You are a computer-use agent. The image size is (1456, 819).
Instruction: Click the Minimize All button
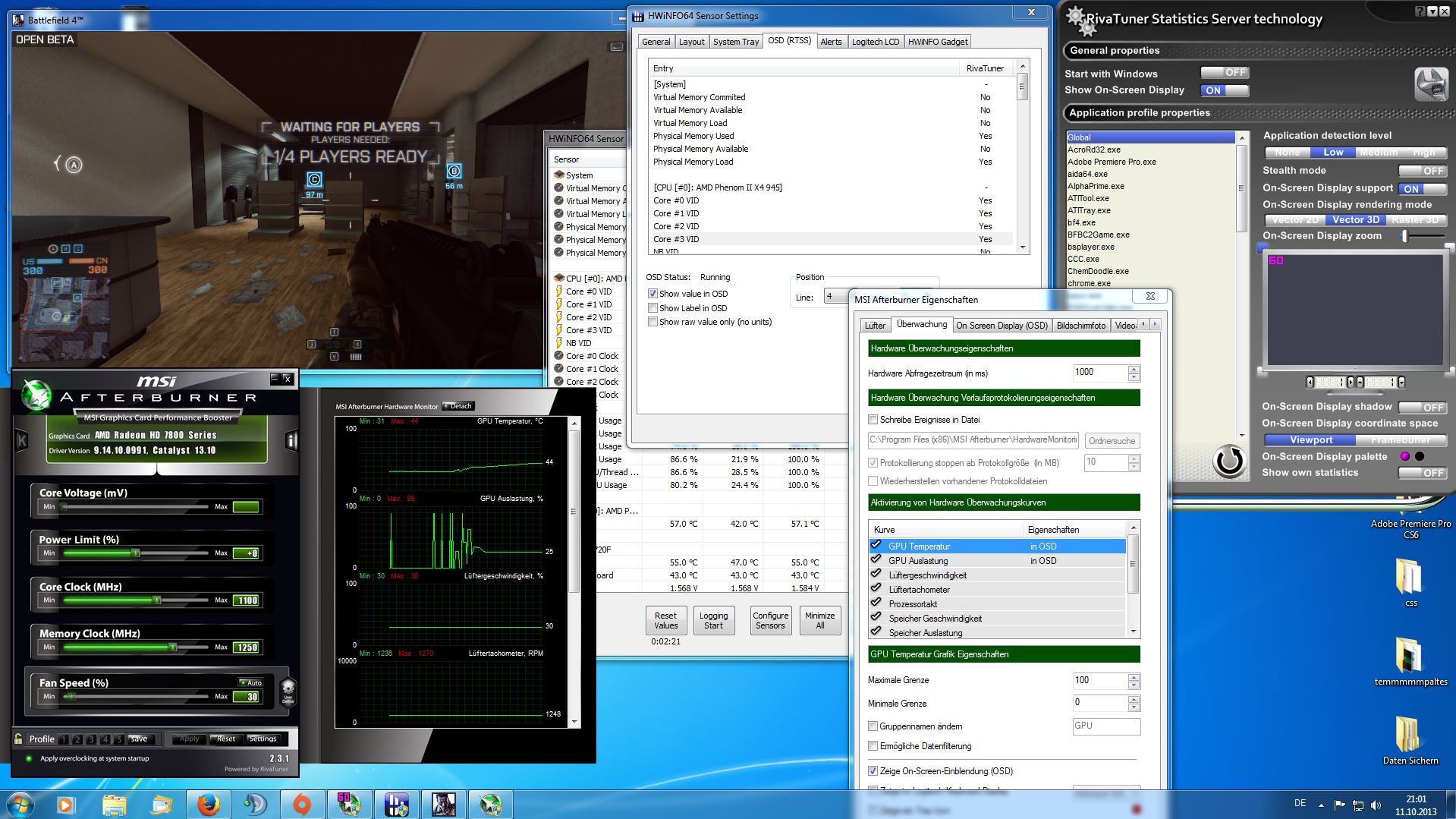click(819, 621)
